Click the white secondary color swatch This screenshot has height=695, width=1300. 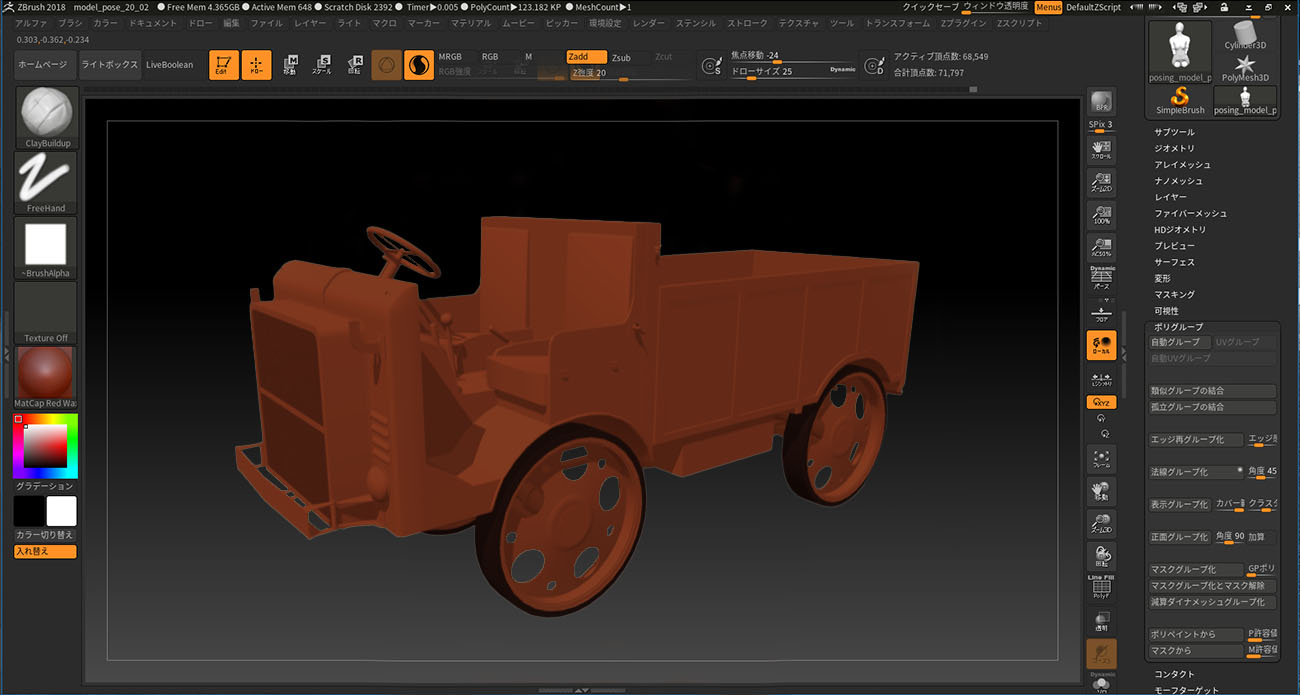61,511
